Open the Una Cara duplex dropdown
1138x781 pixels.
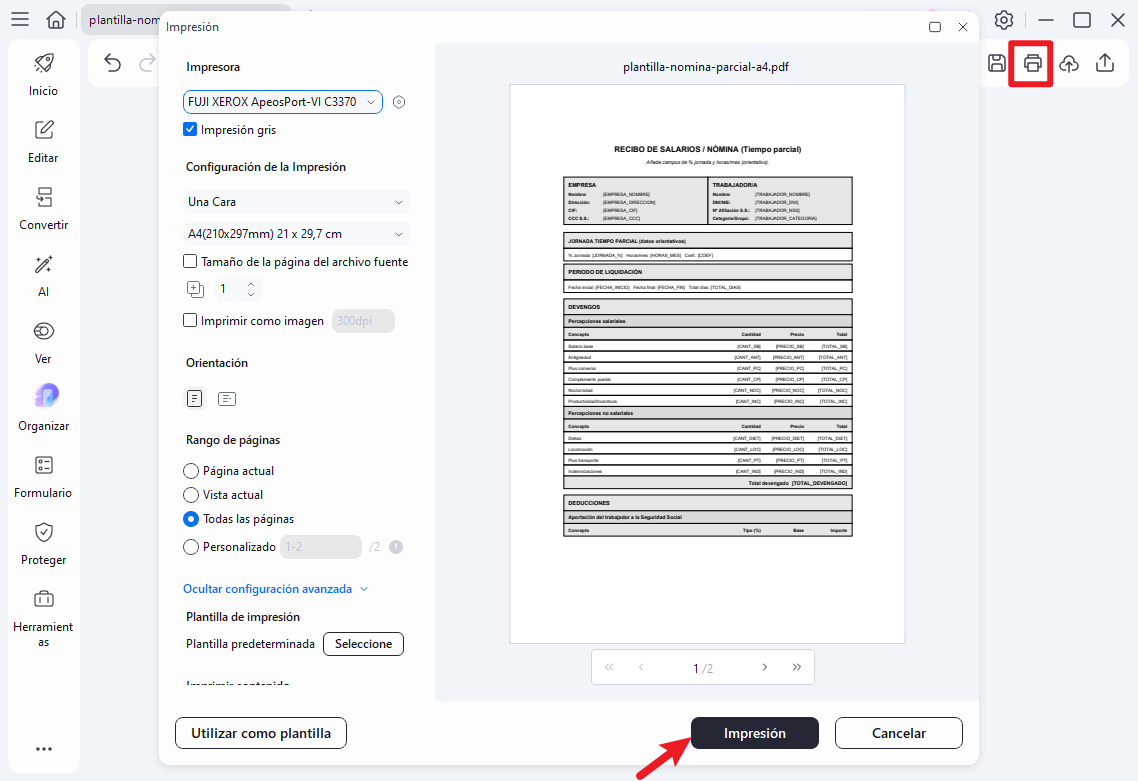[x=297, y=201]
